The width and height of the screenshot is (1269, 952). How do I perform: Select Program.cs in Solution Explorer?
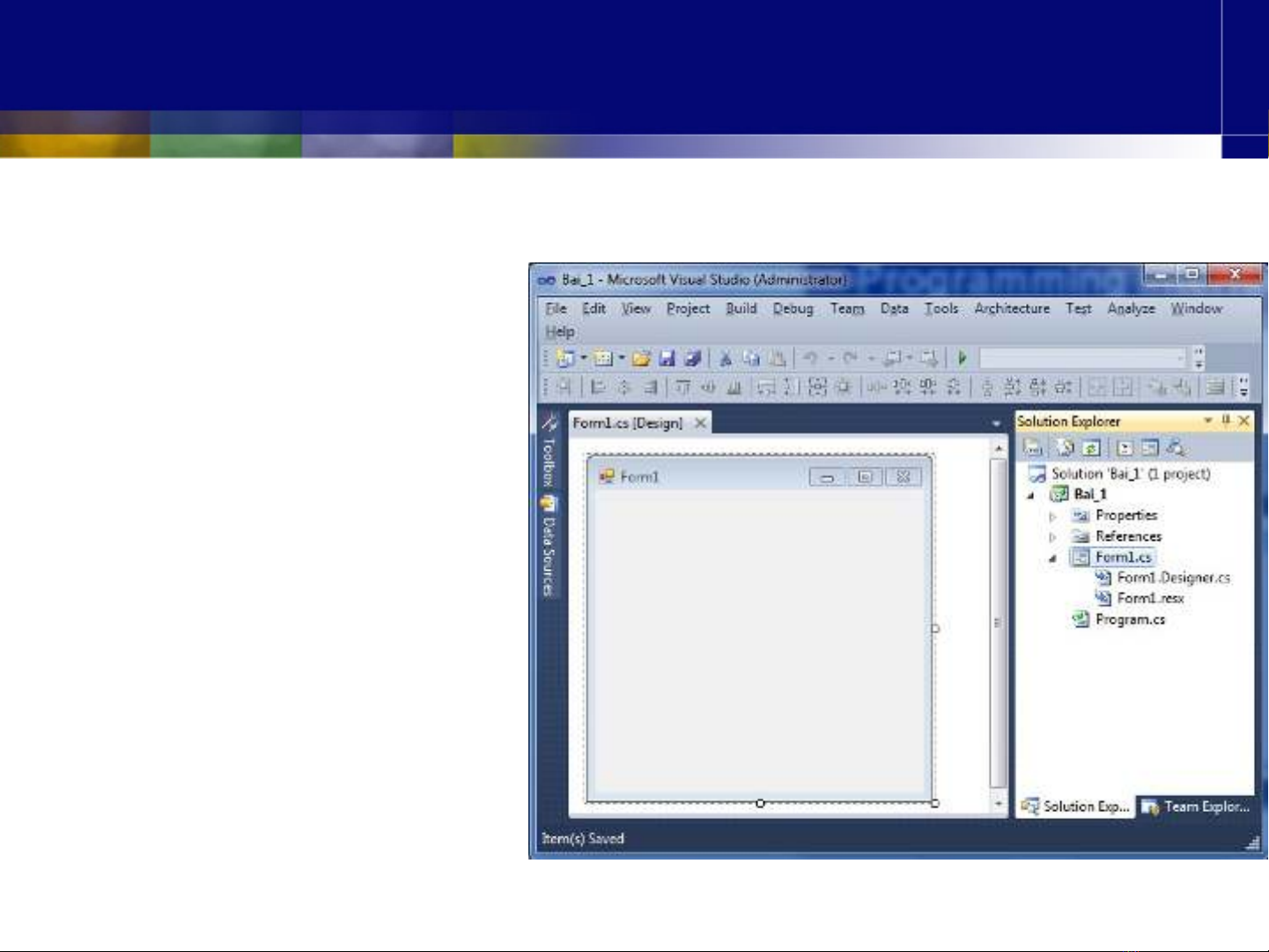point(1130,620)
